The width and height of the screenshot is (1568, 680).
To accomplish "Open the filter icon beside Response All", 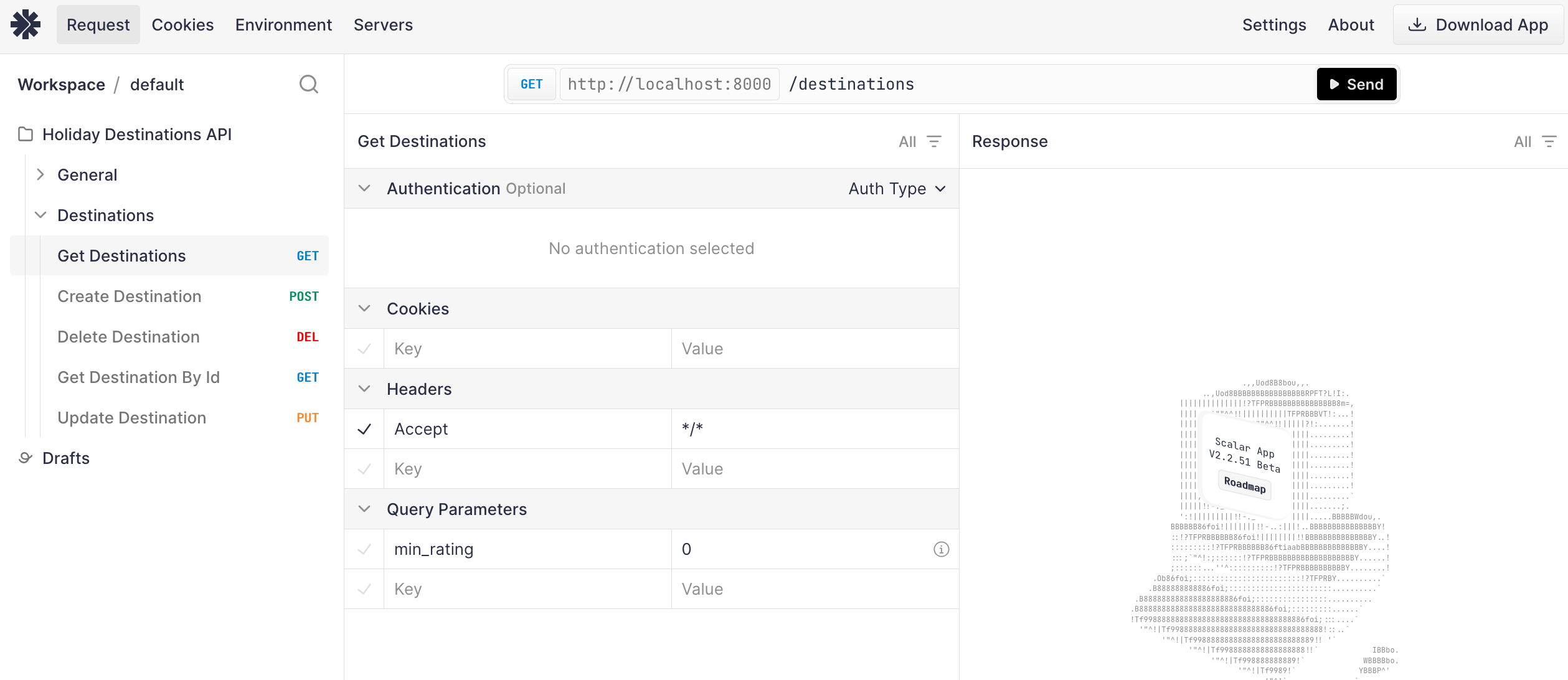I will 1551,141.
